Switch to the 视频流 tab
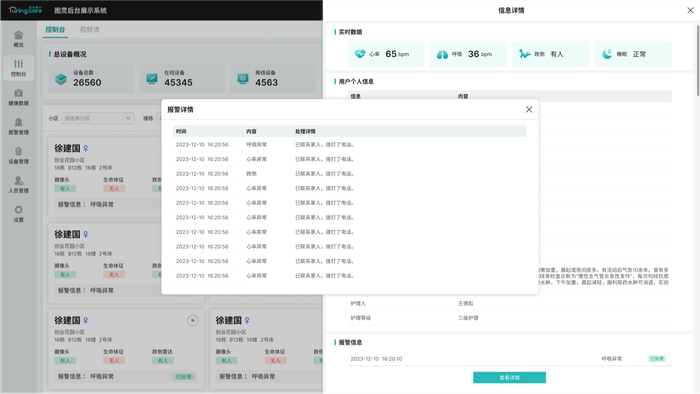 point(89,29)
